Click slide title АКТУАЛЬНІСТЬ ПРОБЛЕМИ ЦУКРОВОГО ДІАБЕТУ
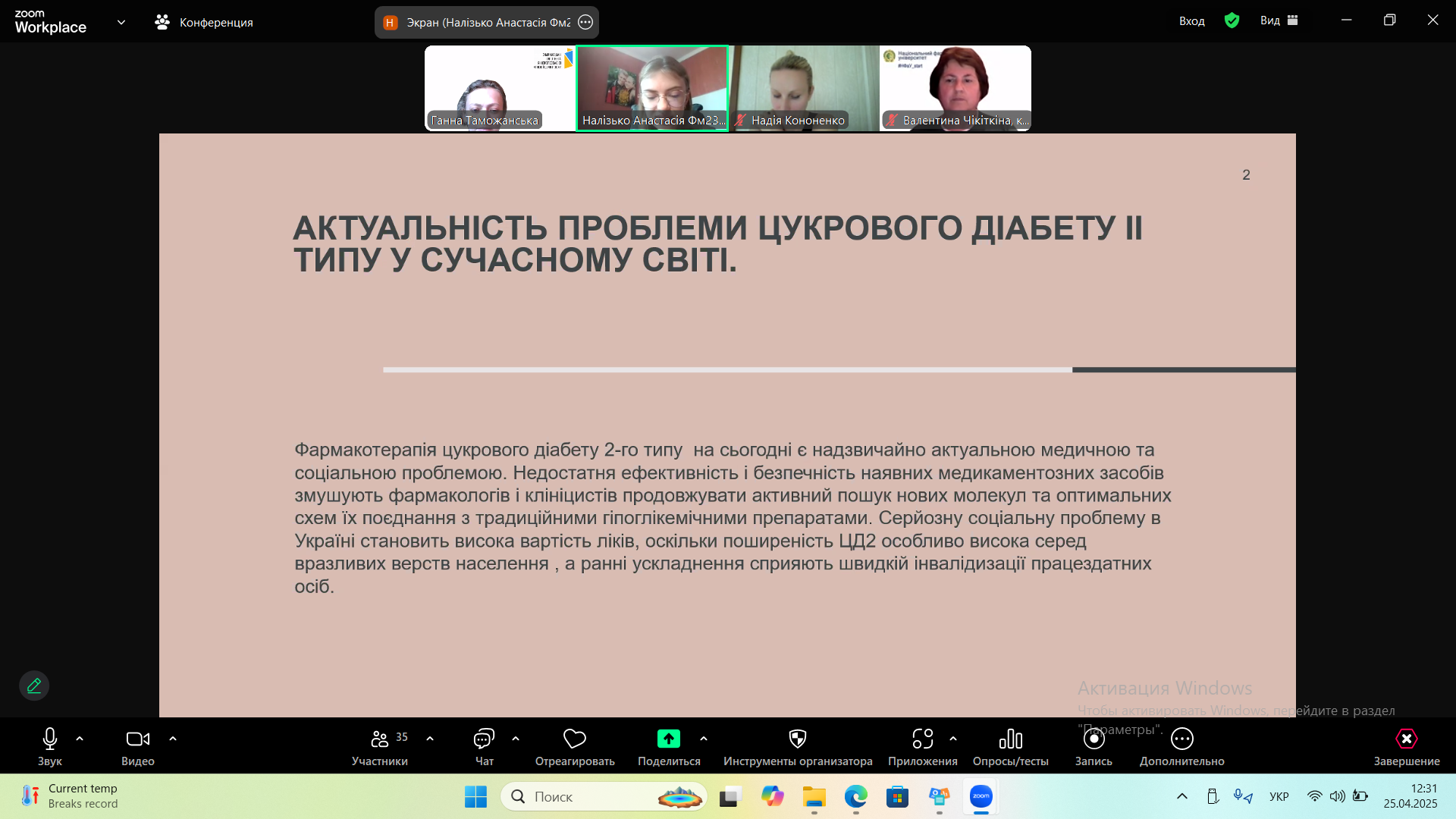1456x819 pixels. (718, 243)
